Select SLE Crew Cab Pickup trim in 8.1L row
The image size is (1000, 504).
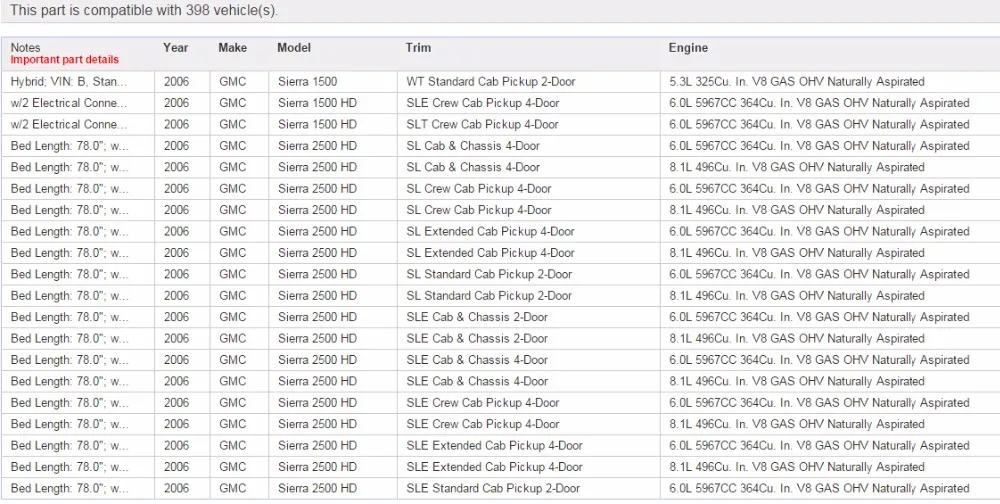tap(483, 424)
